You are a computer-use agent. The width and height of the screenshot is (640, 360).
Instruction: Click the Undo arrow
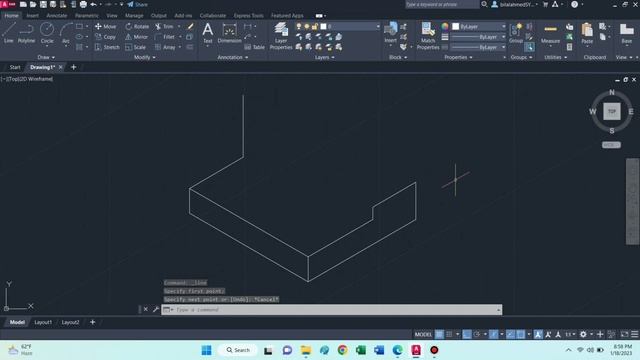click(93, 4)
